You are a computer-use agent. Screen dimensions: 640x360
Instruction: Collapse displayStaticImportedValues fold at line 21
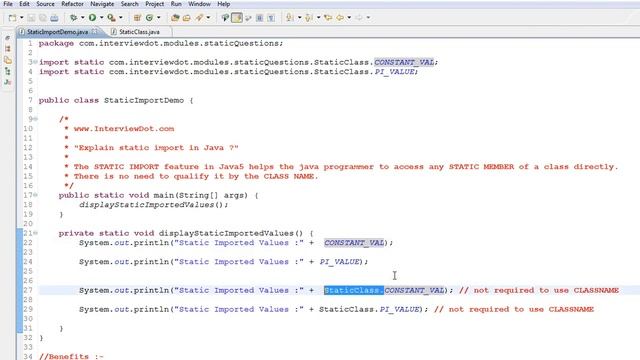(x=35, y=233)
